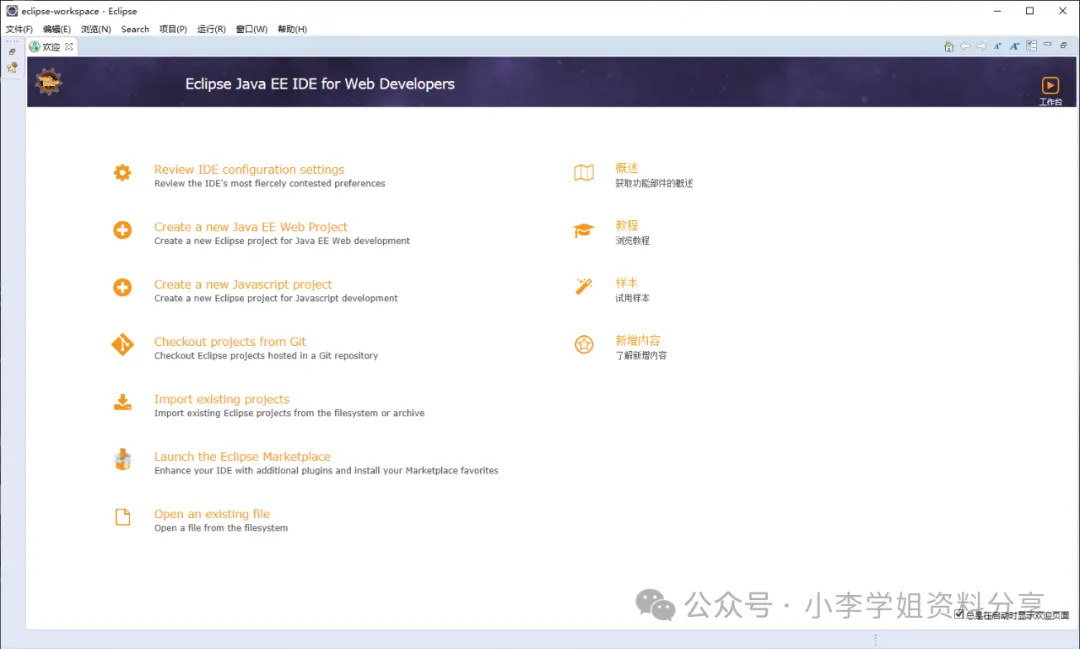Open the 概述 overview link

click(x=627, y=168)
